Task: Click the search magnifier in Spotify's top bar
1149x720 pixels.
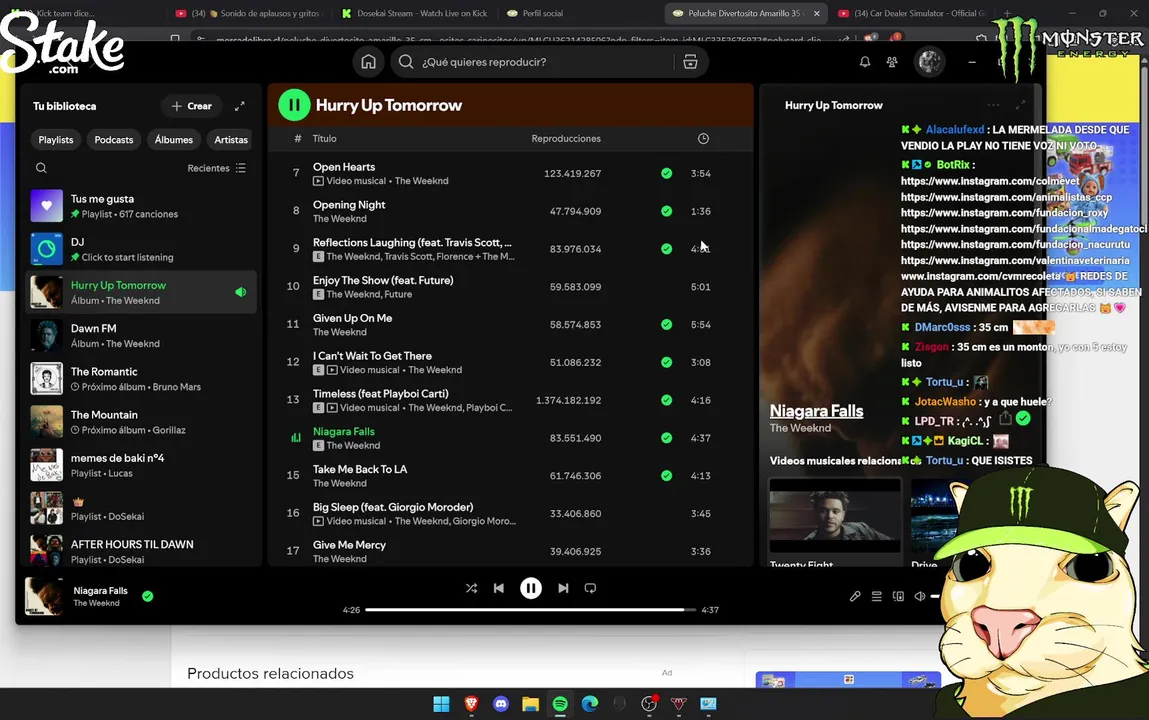Action: click(406, 62)
